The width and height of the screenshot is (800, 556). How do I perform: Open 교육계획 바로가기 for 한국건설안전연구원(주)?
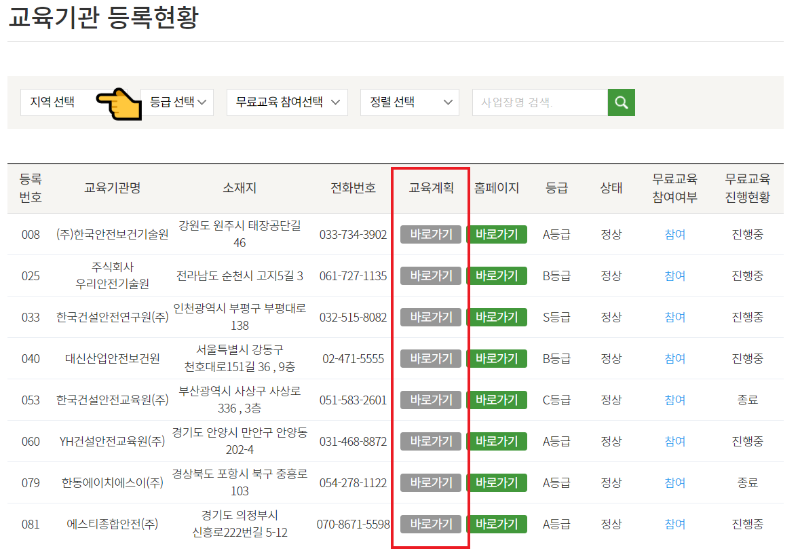point(431,317)
